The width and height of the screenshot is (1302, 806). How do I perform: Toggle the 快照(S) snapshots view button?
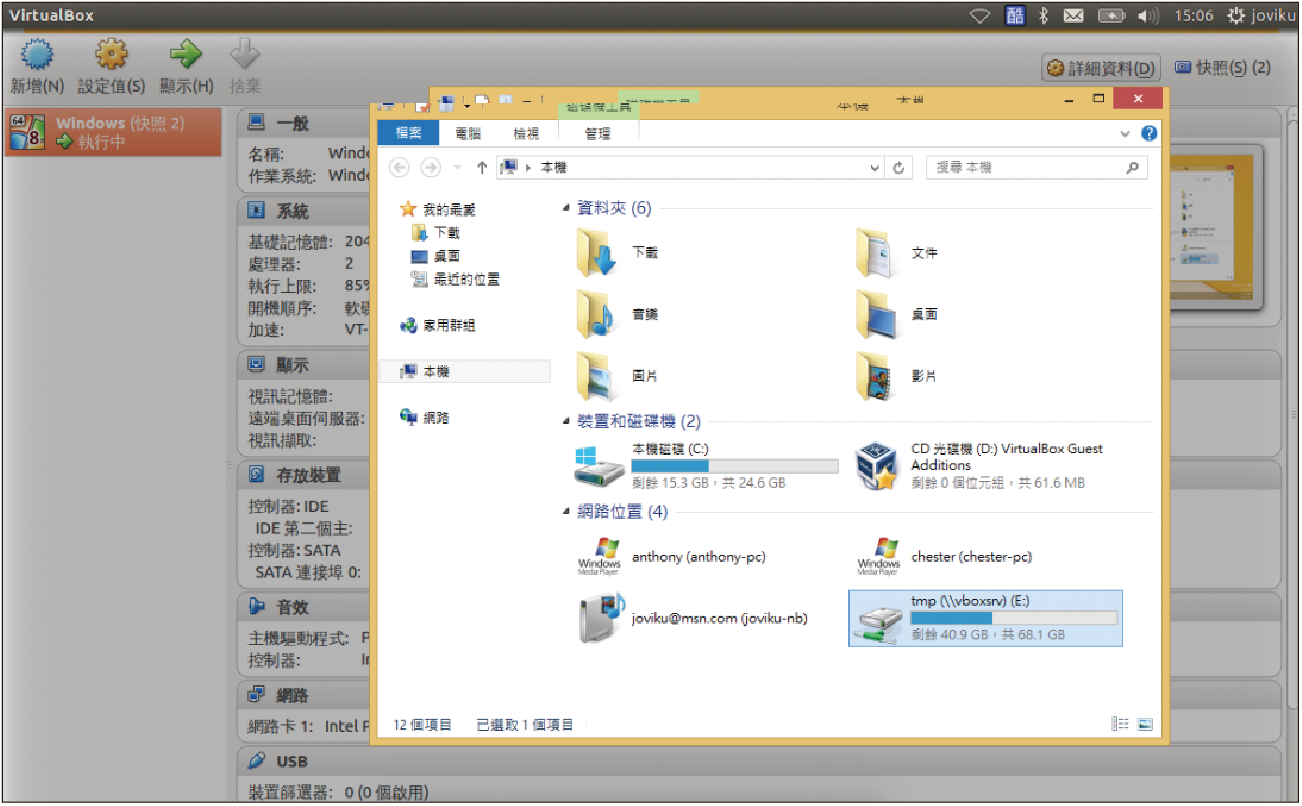click(1222, 68)
